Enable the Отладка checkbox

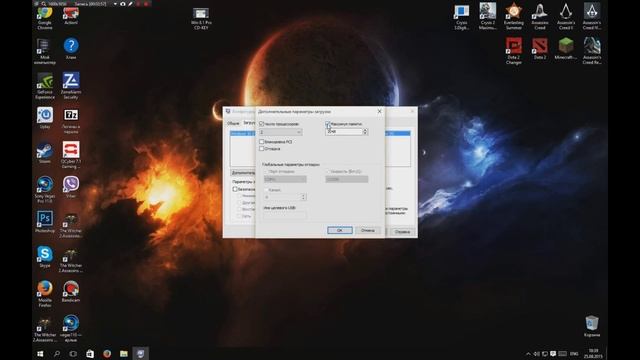click(x=262, y=149)
